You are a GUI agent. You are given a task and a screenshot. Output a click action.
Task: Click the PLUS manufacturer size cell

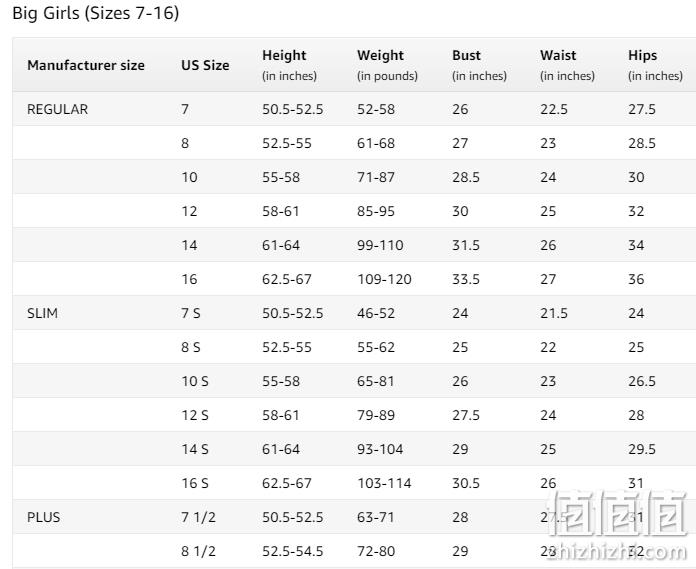[44, 518]
